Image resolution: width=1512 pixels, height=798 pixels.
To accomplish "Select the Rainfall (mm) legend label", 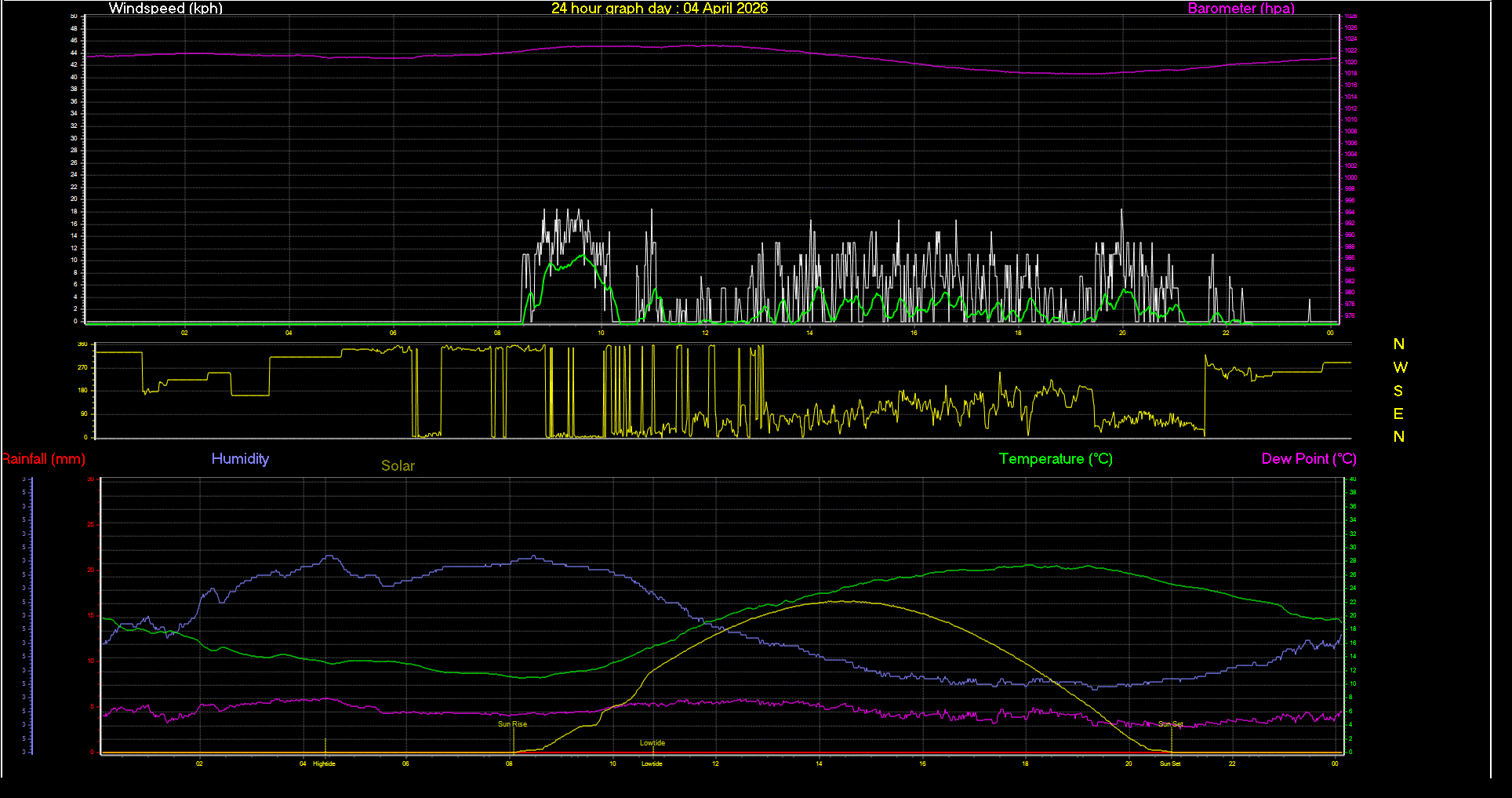I will 43,459.
